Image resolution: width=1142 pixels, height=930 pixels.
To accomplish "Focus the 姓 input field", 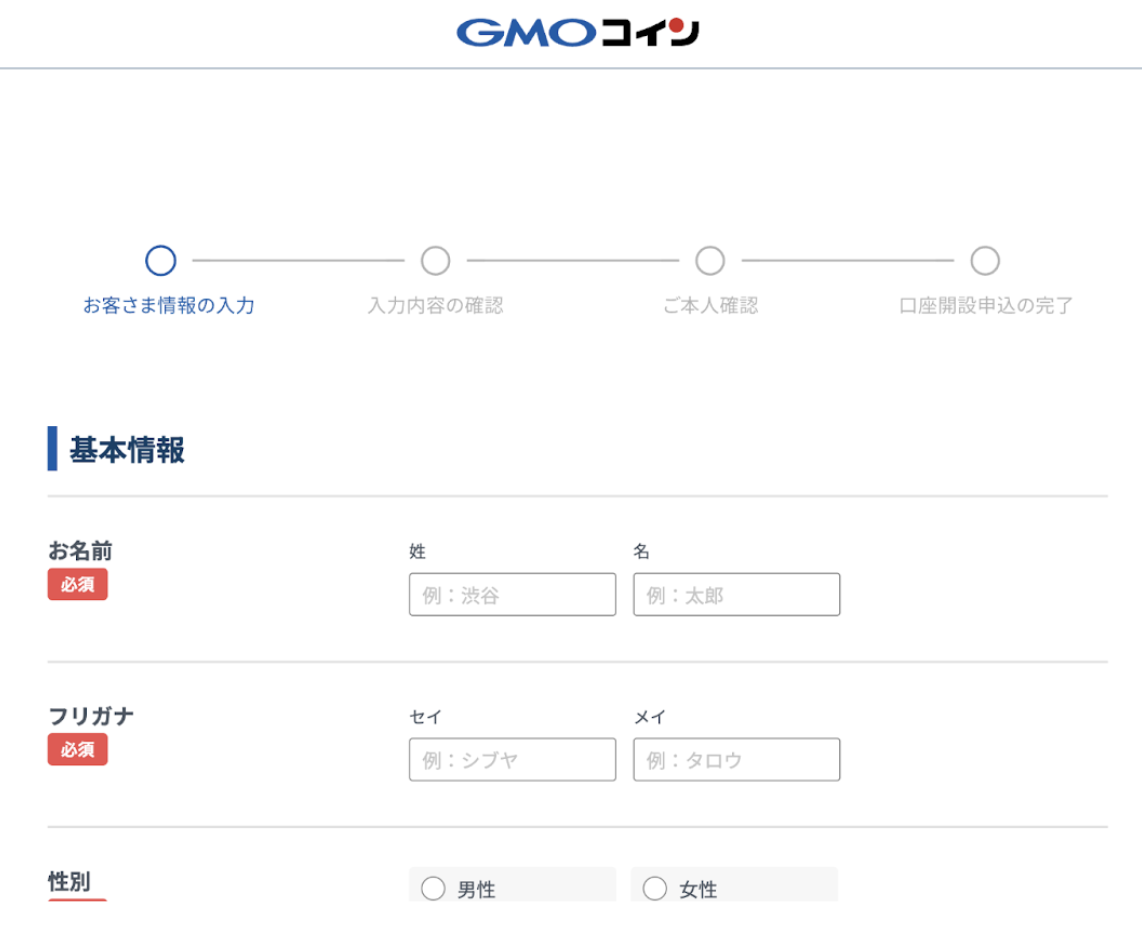I will (x=513, y=594).
